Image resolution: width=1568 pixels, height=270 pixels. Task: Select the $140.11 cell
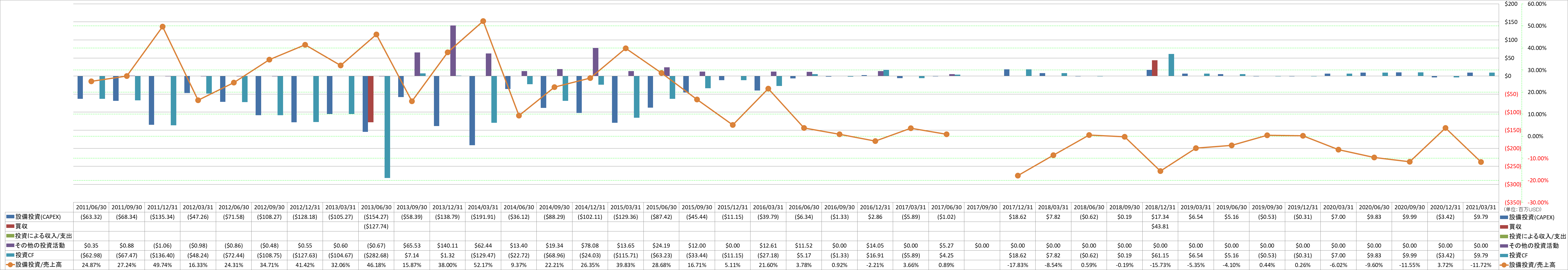[447, 246]
